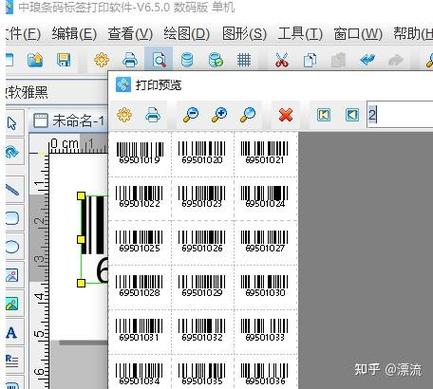Select the text A tool
The height and width of the screenshot is (389, 433).
pyautogui.click(x=11, y=332)
